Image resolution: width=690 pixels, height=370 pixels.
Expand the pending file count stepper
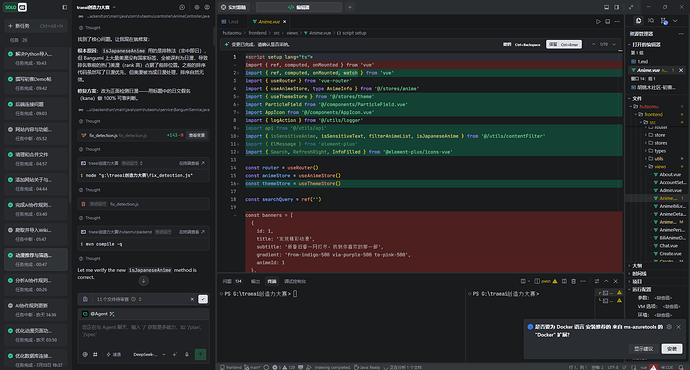tap(140, 299)
